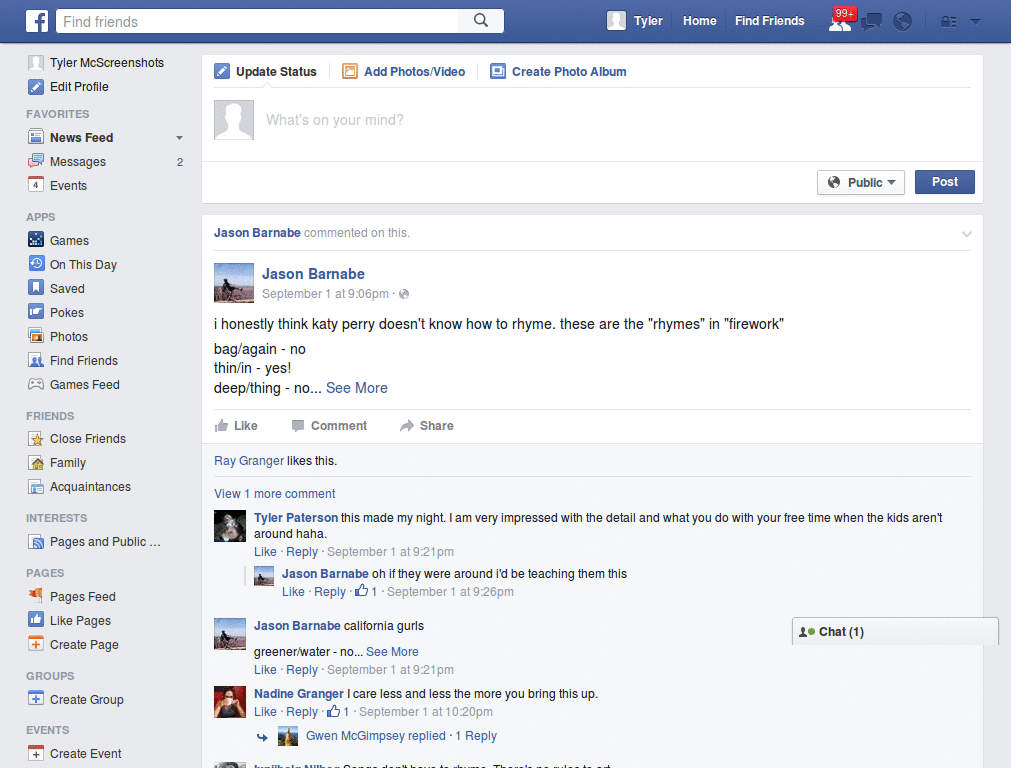Expand See More on california gurls comment
Viewport: 1024px width, 768px height.
392,652
